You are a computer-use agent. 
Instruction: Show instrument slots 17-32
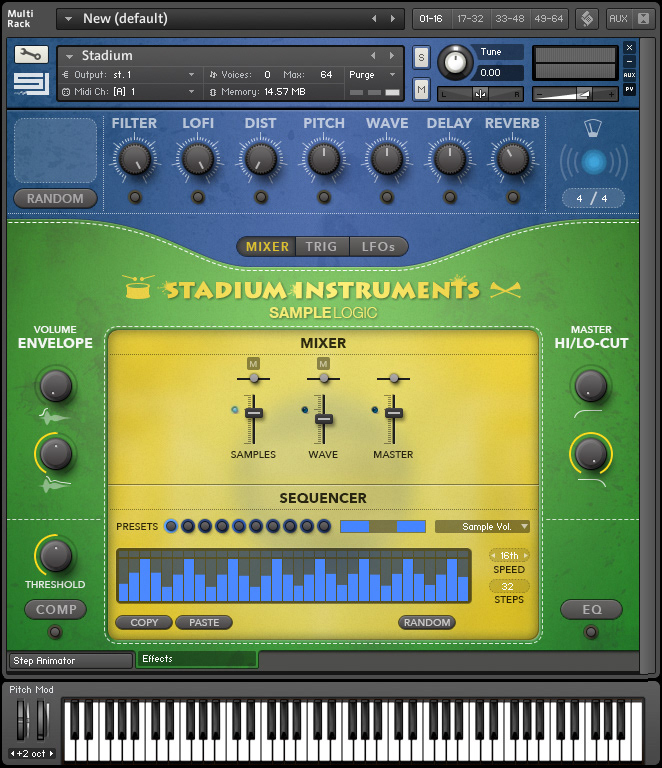click(470, 19)
